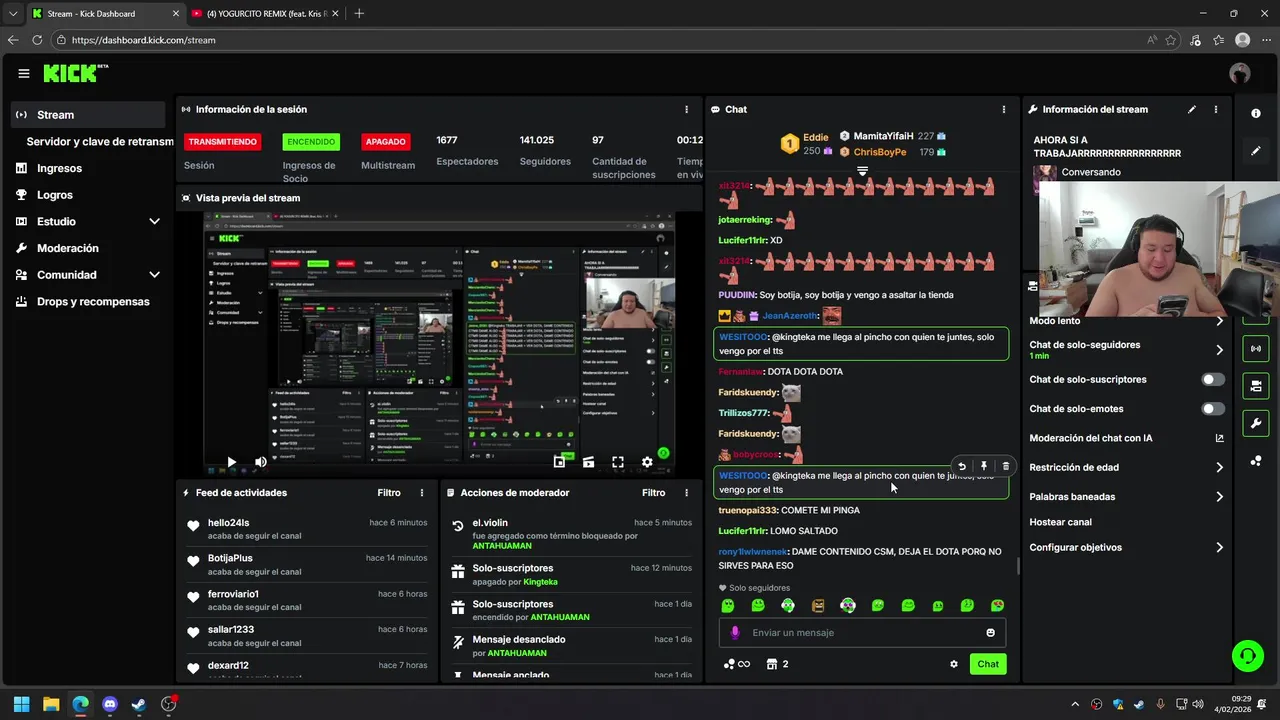Open the emoji picker in message box
Image resolution: width=1280 pixels, height=720 pixels.
991,632
